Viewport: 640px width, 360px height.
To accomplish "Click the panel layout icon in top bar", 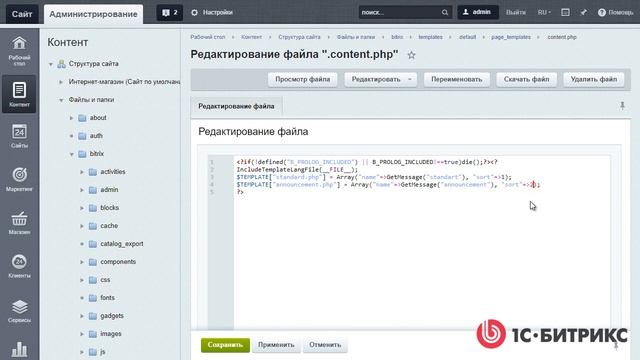I will [565, 13].
